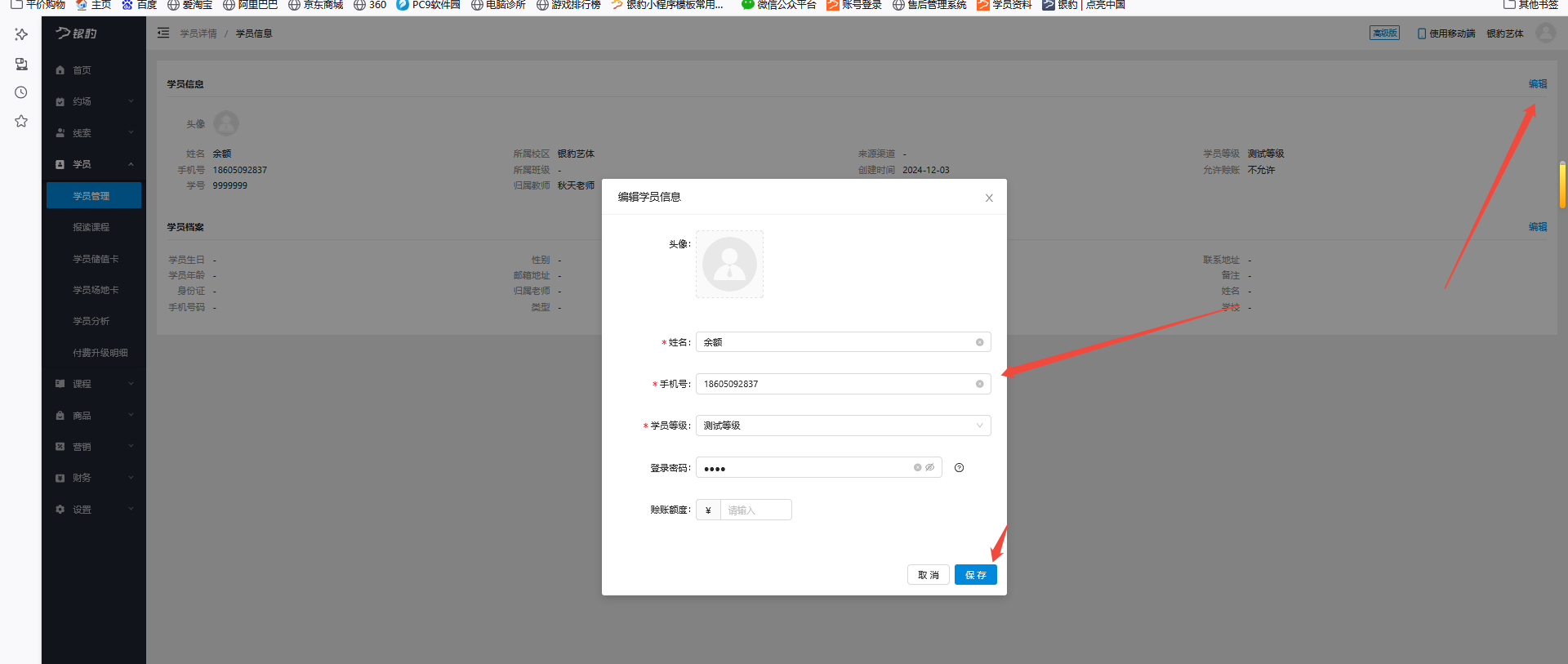Cancel editing with 取消 button
The image size is (1568, 664).
tap(929, 575)
